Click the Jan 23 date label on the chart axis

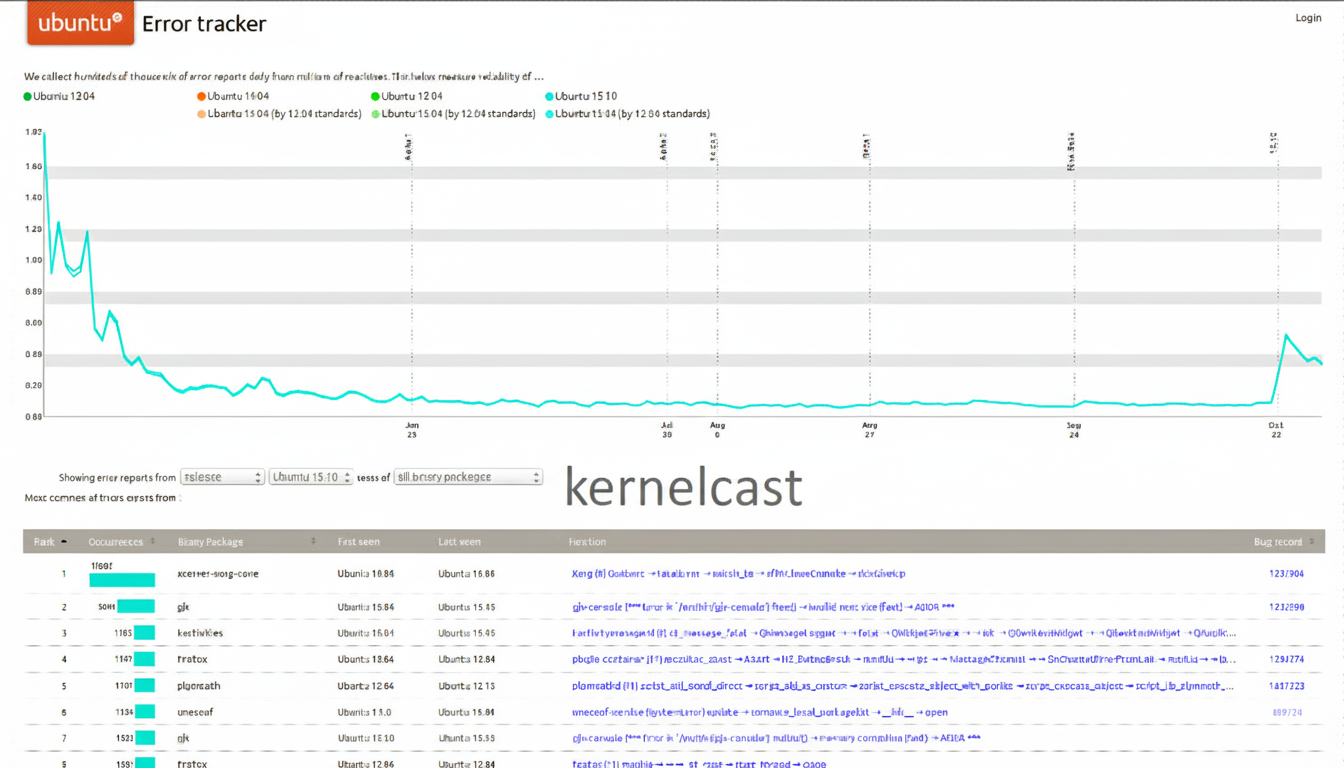412,430
